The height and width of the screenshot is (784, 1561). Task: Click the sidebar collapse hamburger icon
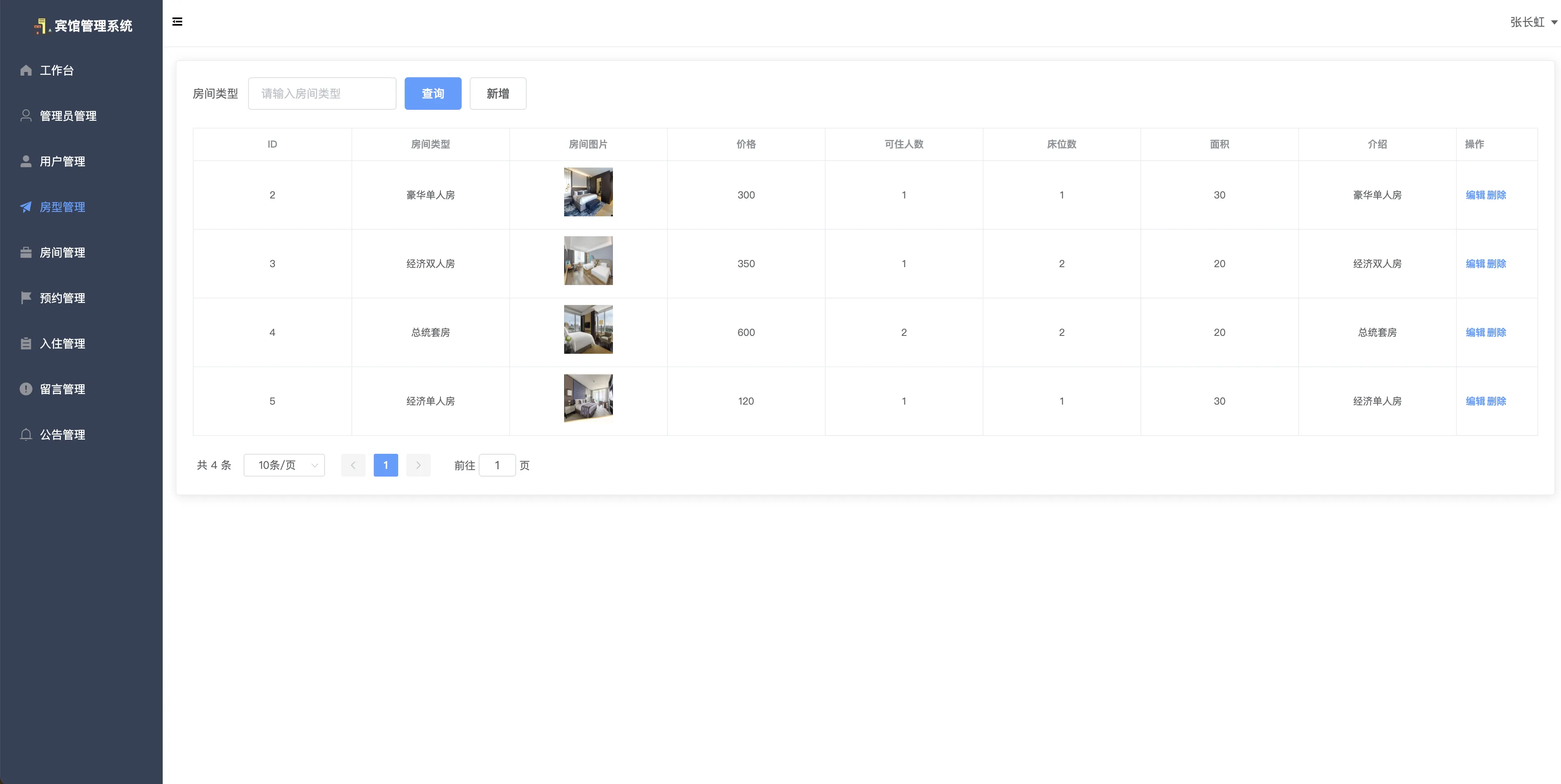(177, 22)
